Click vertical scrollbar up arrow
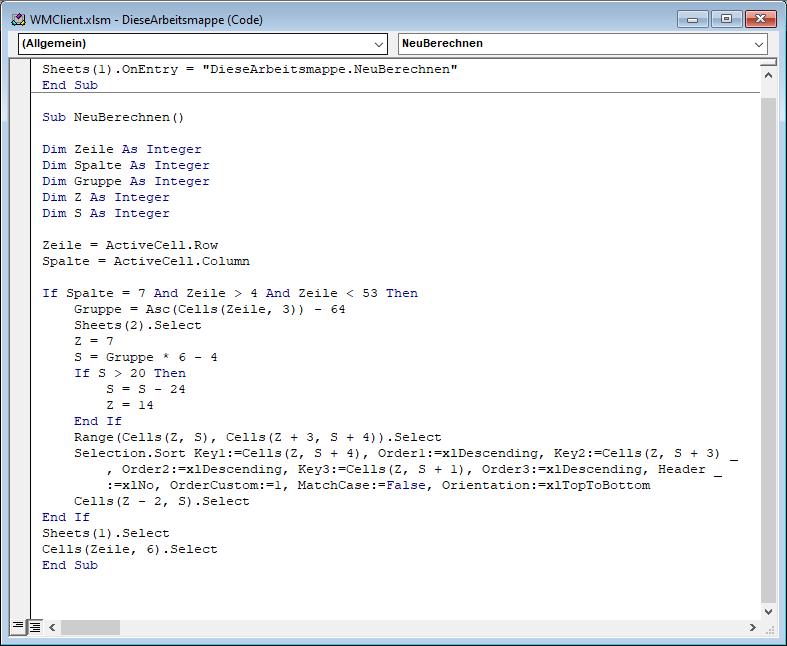This screenshot has height=646, width=787. click(x=768, y=76)
